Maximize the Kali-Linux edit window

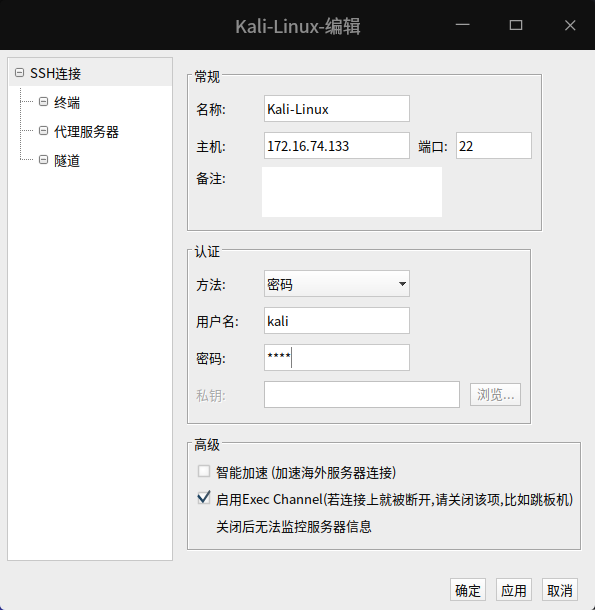click(x=516, y=25)
